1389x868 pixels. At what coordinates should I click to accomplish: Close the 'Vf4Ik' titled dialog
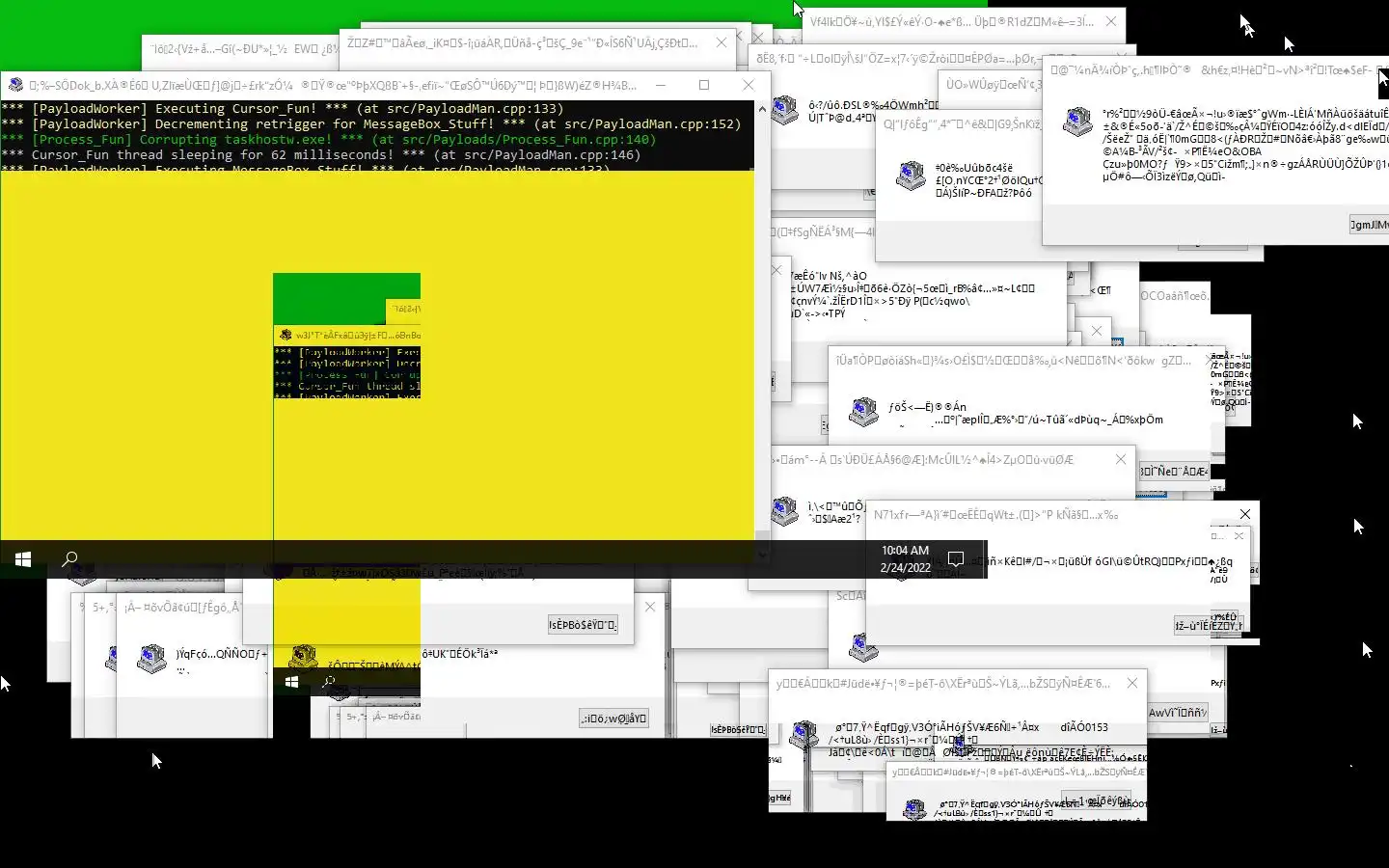click(1111, 21)
